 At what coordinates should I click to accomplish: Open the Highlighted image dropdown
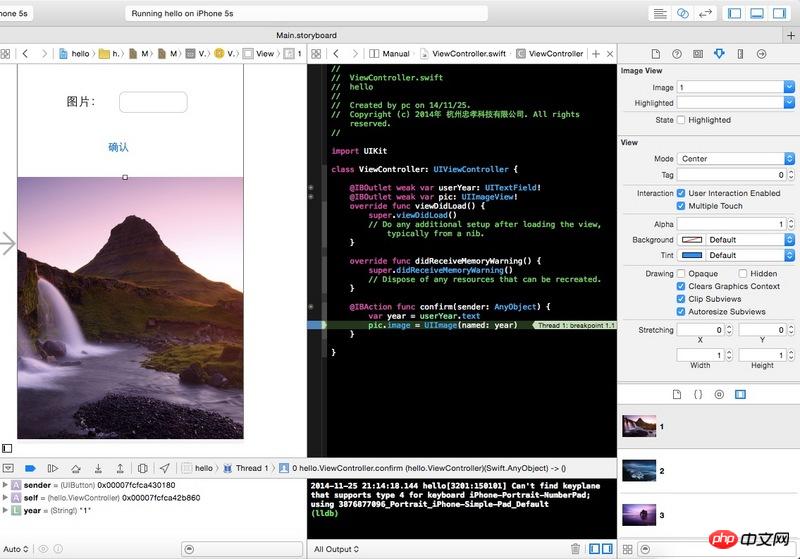coord(789,103)
